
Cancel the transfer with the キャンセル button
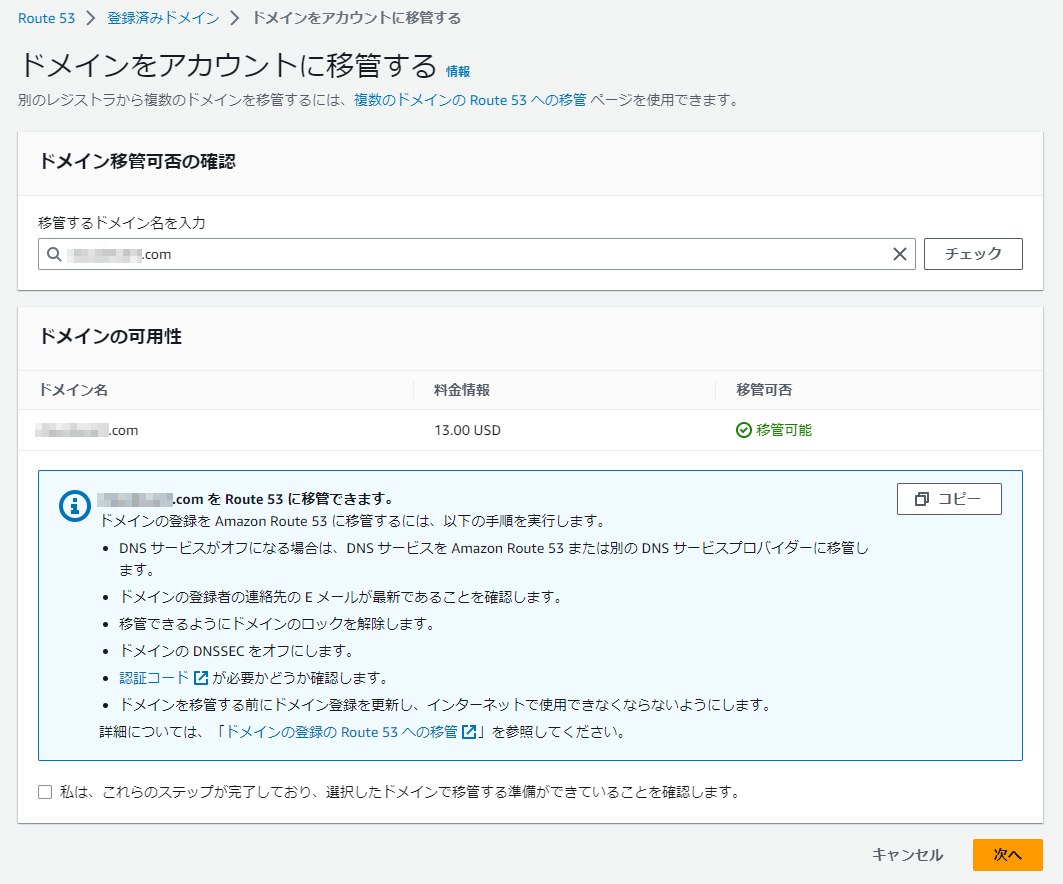click(907, 855)
